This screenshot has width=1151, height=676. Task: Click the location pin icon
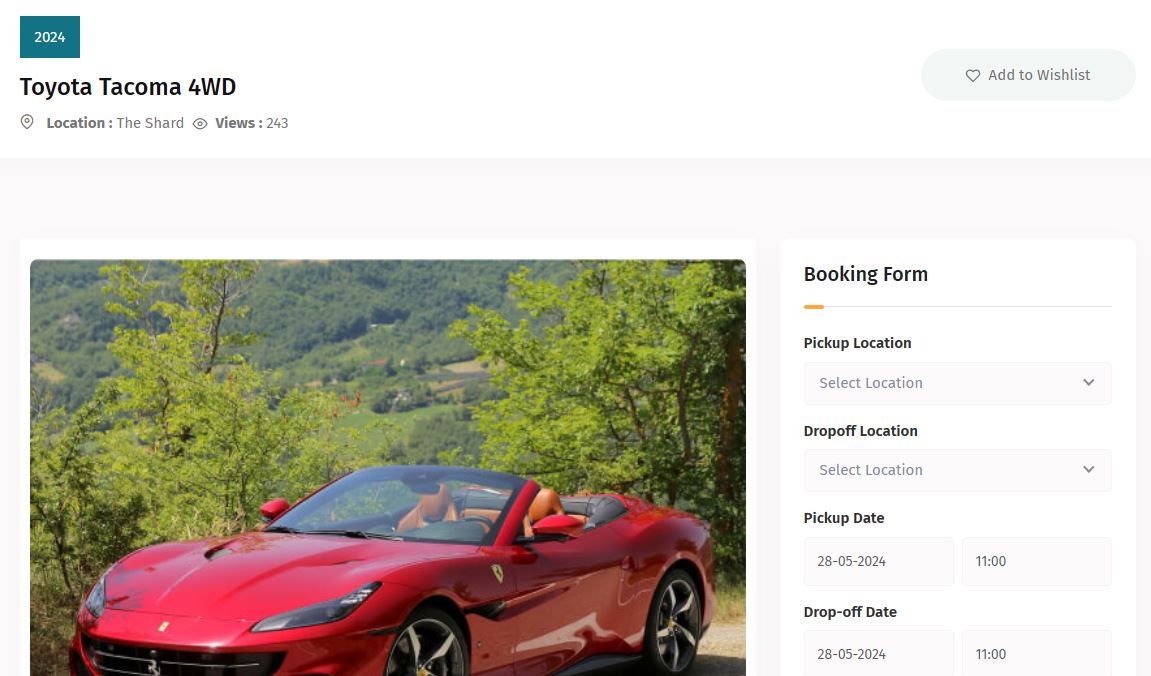tap(27, 122)
